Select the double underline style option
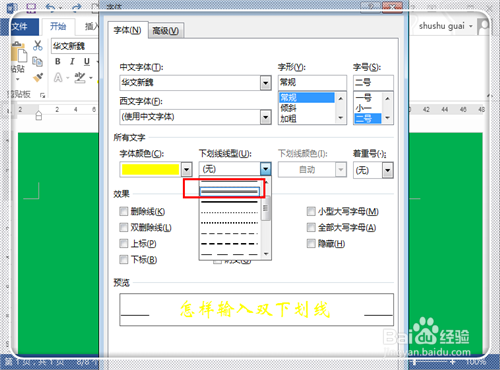The image size is (500, 370). tap(229, 192)
